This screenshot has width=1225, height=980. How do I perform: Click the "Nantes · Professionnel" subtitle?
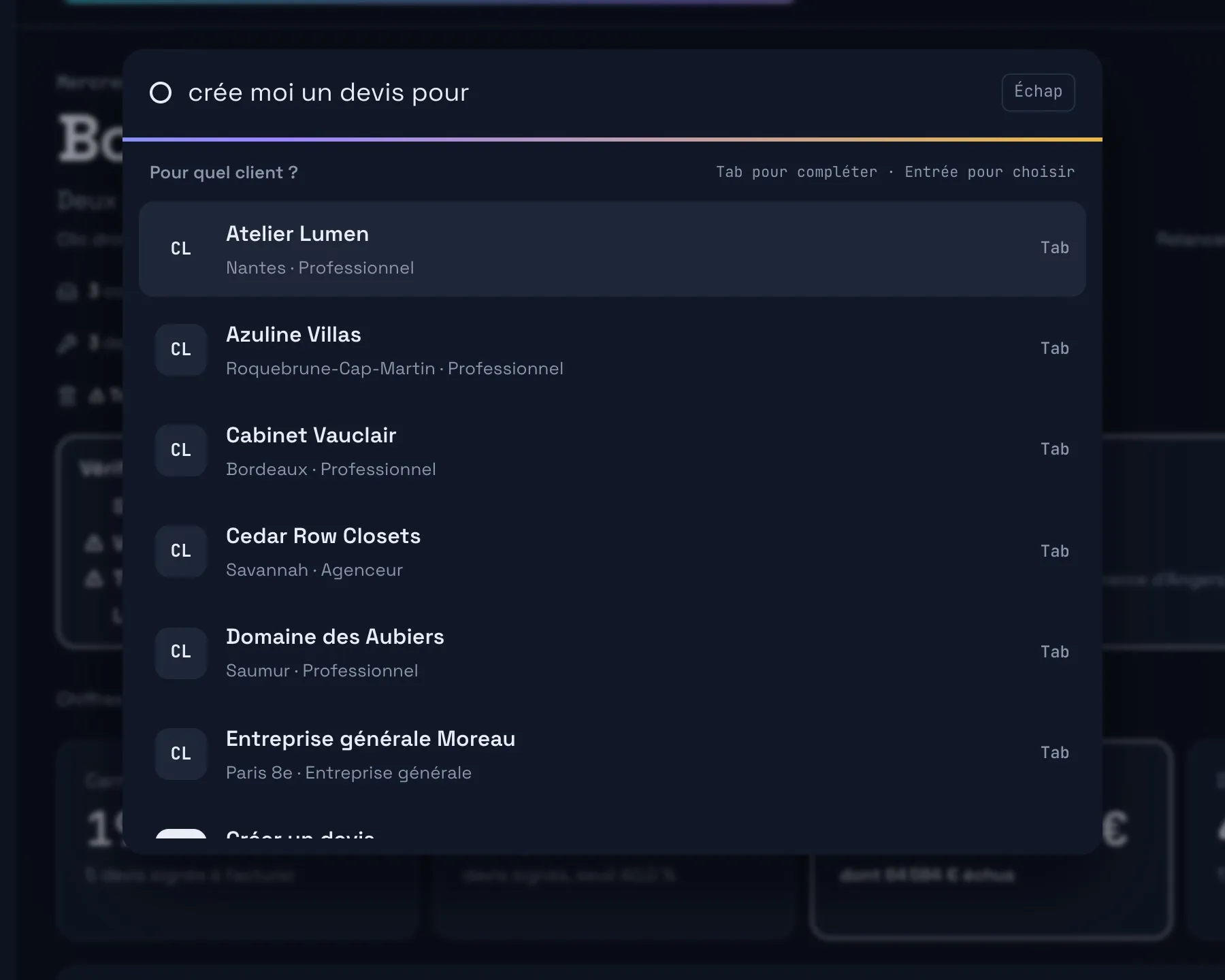[320, 268]
